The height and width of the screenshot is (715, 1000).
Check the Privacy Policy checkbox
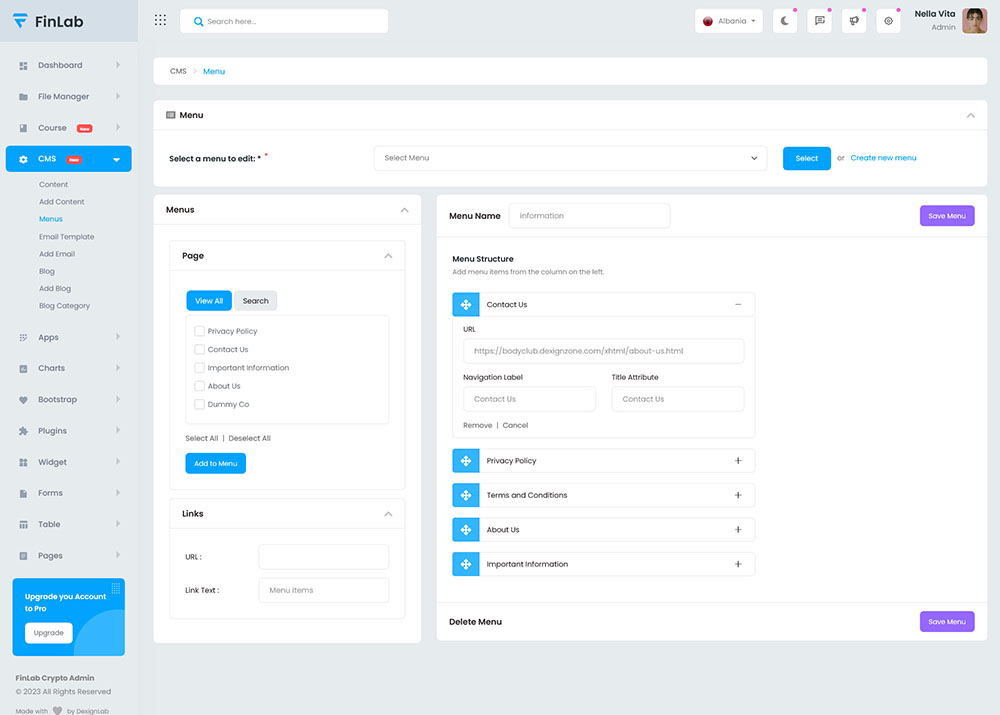click(x=200, y=331)
